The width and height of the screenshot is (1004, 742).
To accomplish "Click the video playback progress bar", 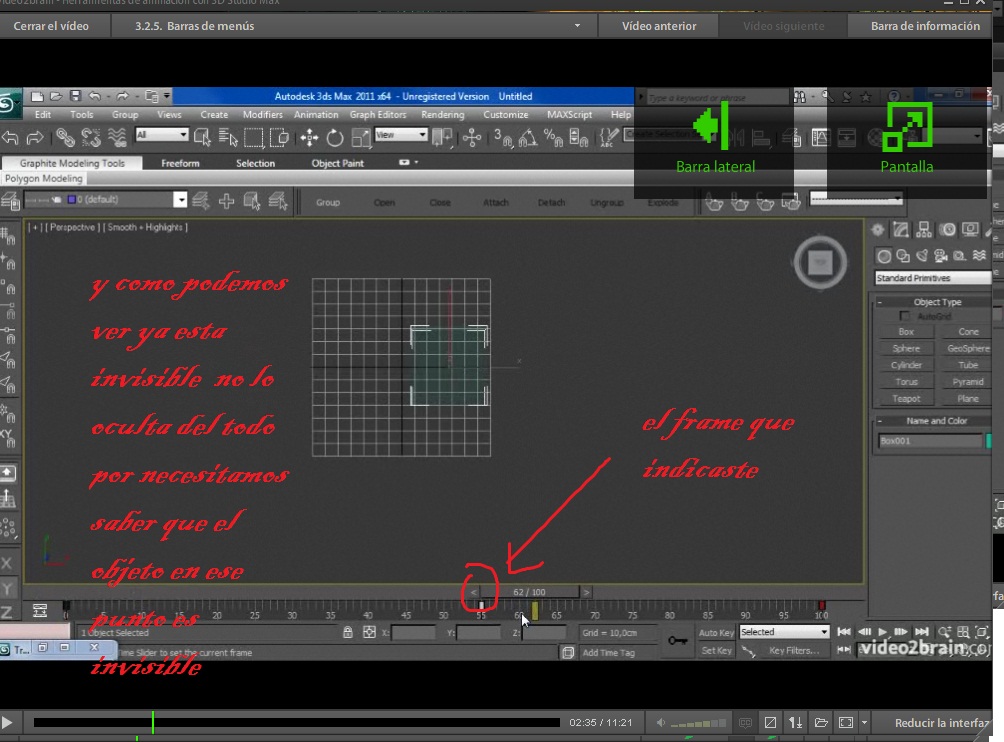I will [x=296, y=722].
